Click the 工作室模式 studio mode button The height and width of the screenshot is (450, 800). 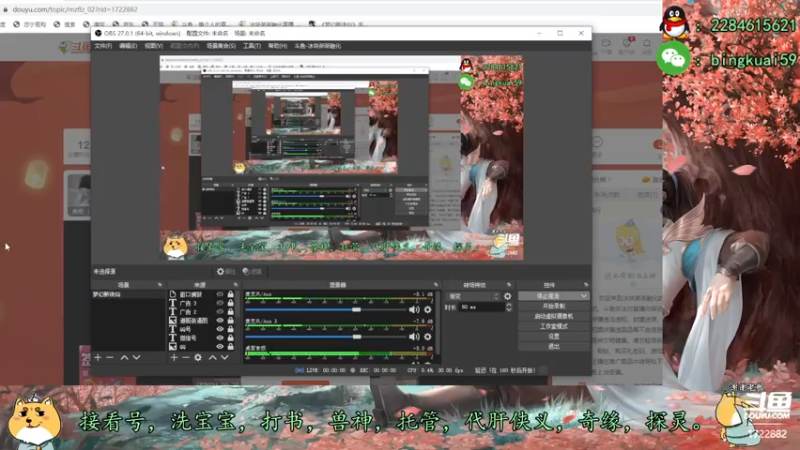pos(554,326)
